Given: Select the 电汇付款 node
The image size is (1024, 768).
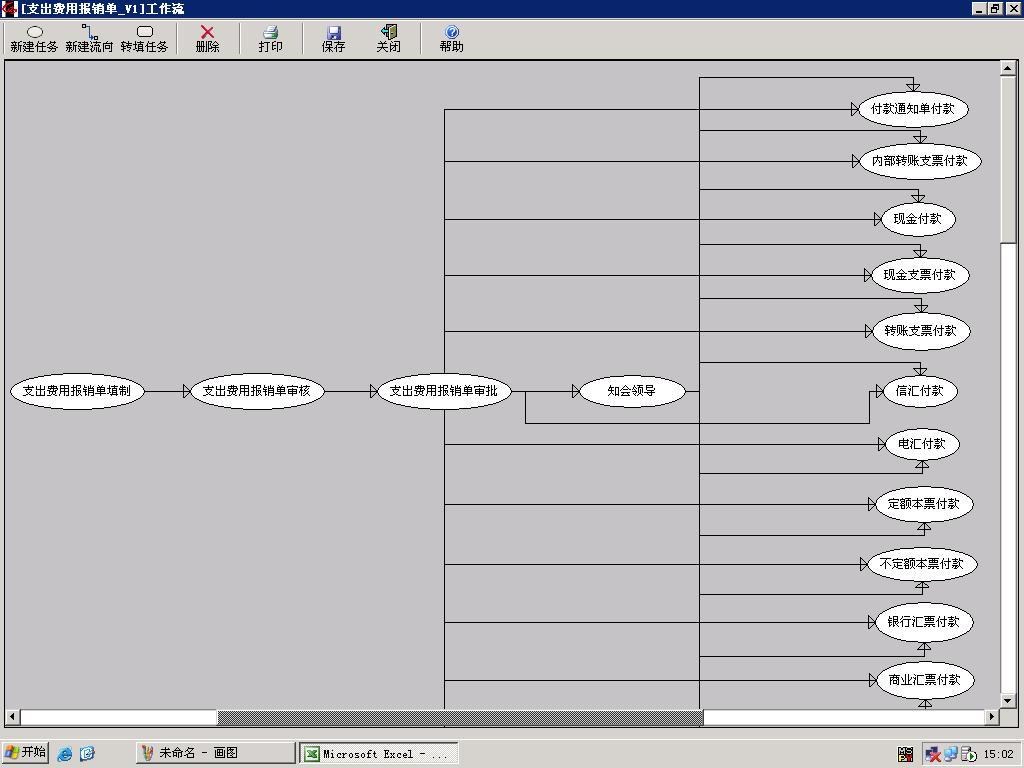Looking at the screenshot, I should pos(921,444).
